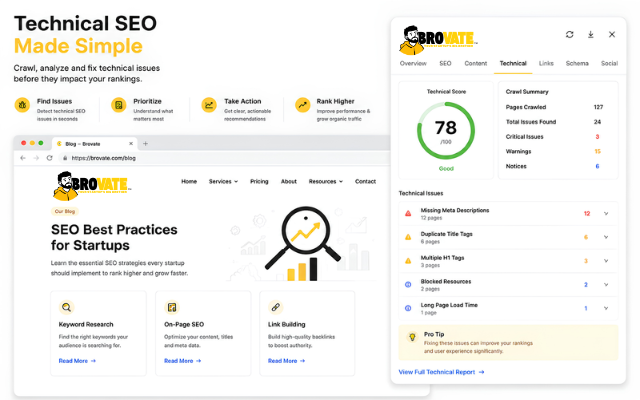The height and width of the screenshot is (400, 640).
Task: Click the On-Page SEO card icon
Action: (172, 307)
